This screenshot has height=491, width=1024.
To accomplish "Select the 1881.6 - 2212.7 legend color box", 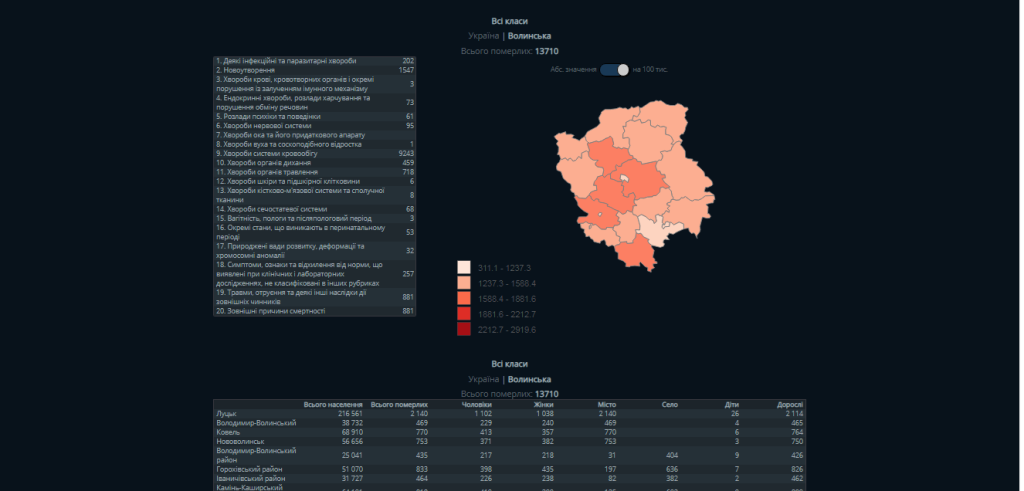I will (464, 314).
